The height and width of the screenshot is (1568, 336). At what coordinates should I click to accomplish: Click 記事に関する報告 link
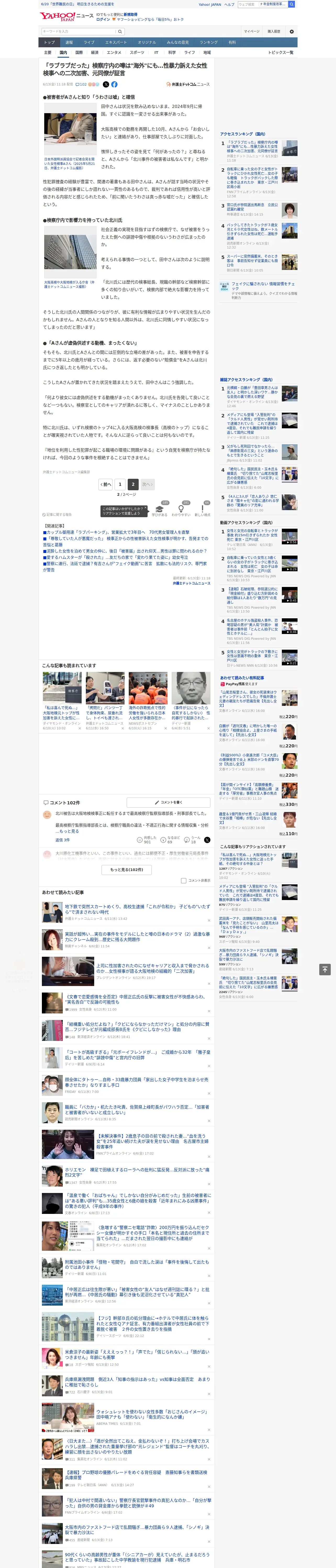[x=57, y=514]
